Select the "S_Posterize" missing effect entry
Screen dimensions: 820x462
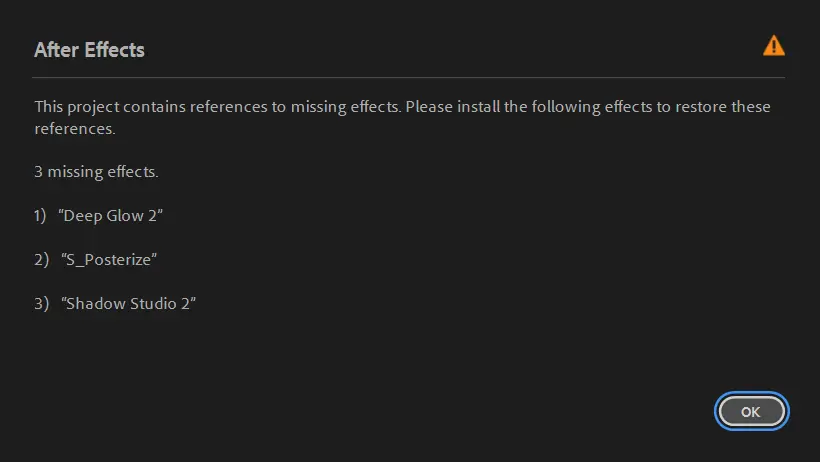[109, 260]
